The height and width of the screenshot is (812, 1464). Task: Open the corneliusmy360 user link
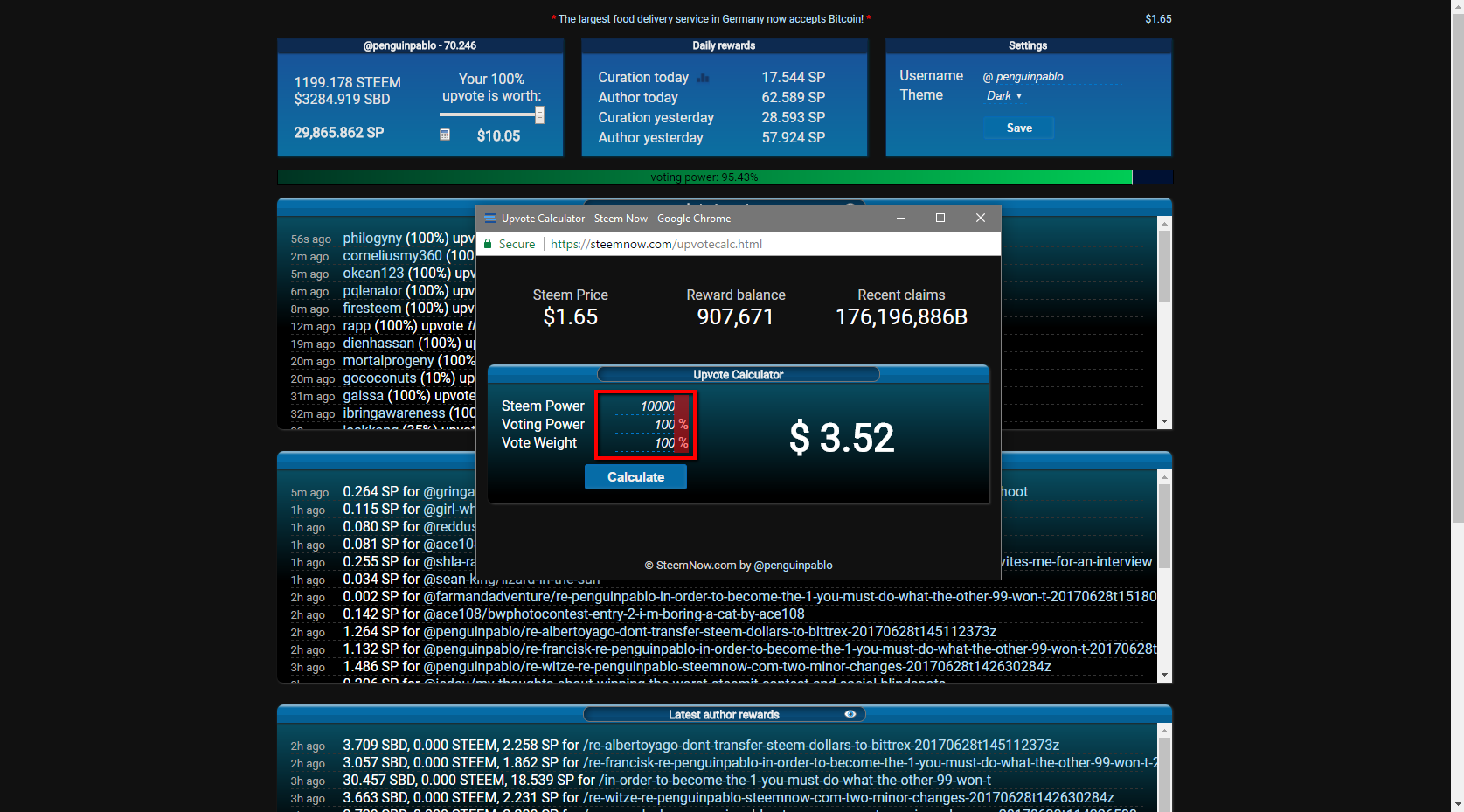392,255
